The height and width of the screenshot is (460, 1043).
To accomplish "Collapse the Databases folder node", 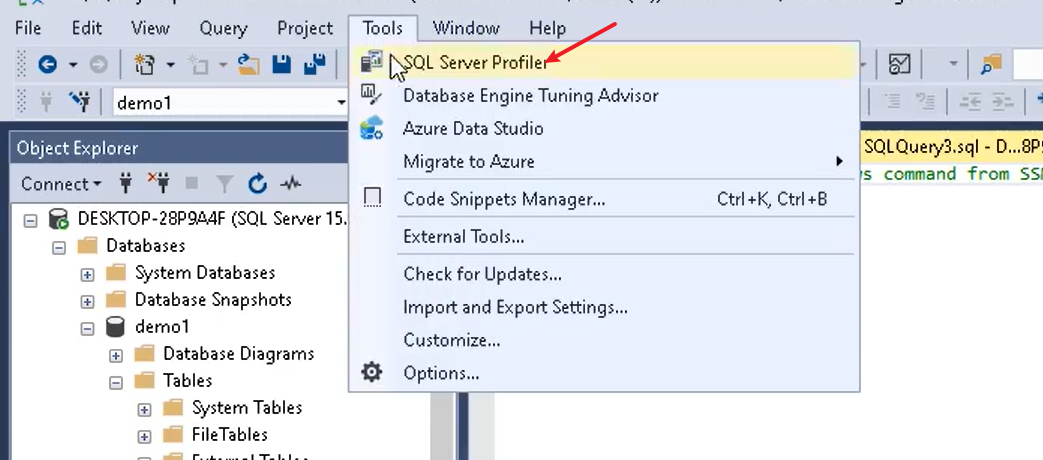I will 59,247.
